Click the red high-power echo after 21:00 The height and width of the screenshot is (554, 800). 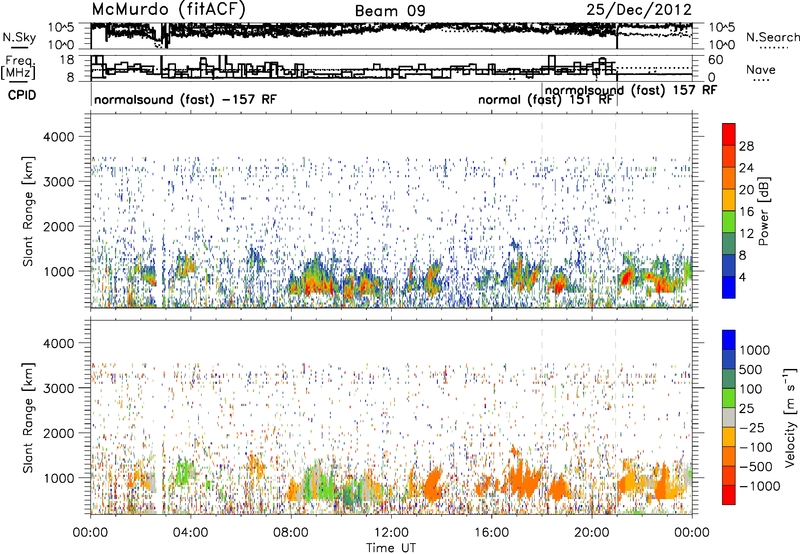(x=626, y=278)
